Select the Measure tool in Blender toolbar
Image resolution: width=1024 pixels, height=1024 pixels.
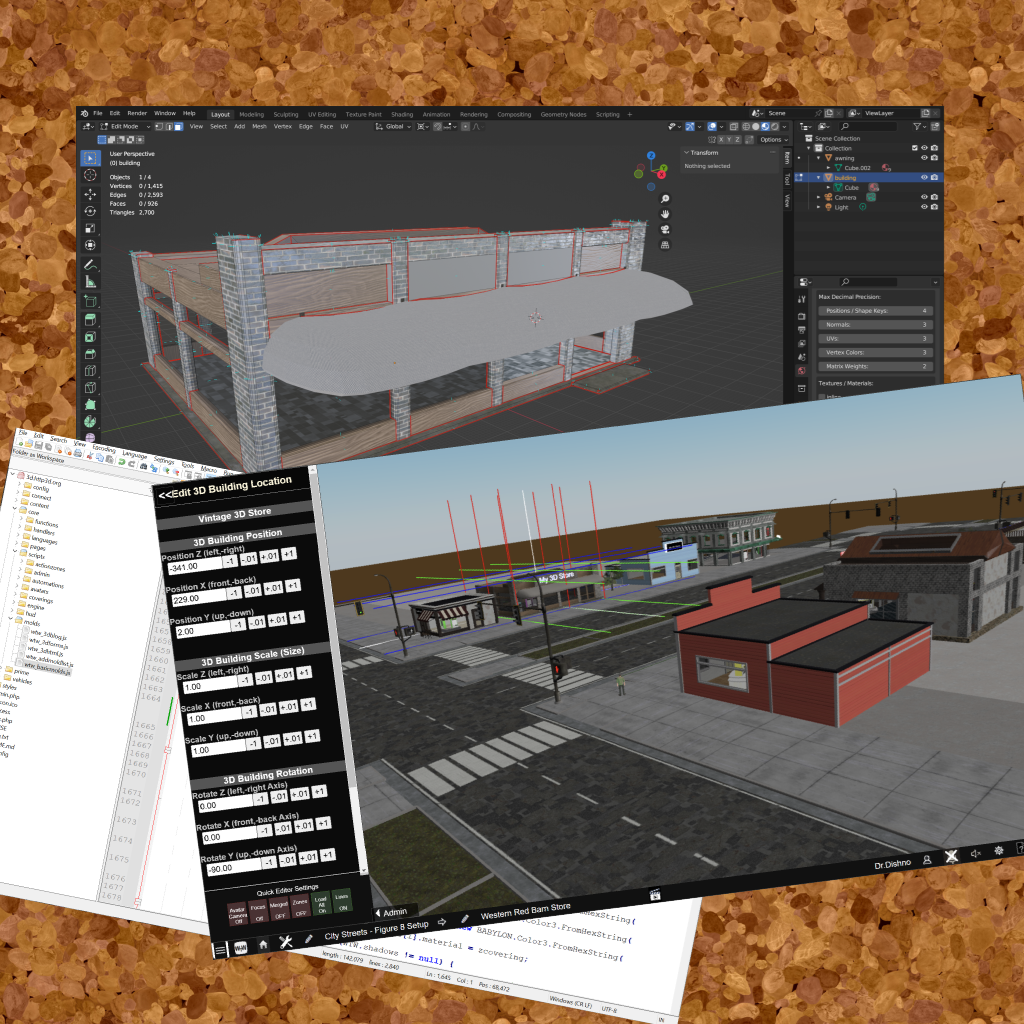[x=91, y=281]
